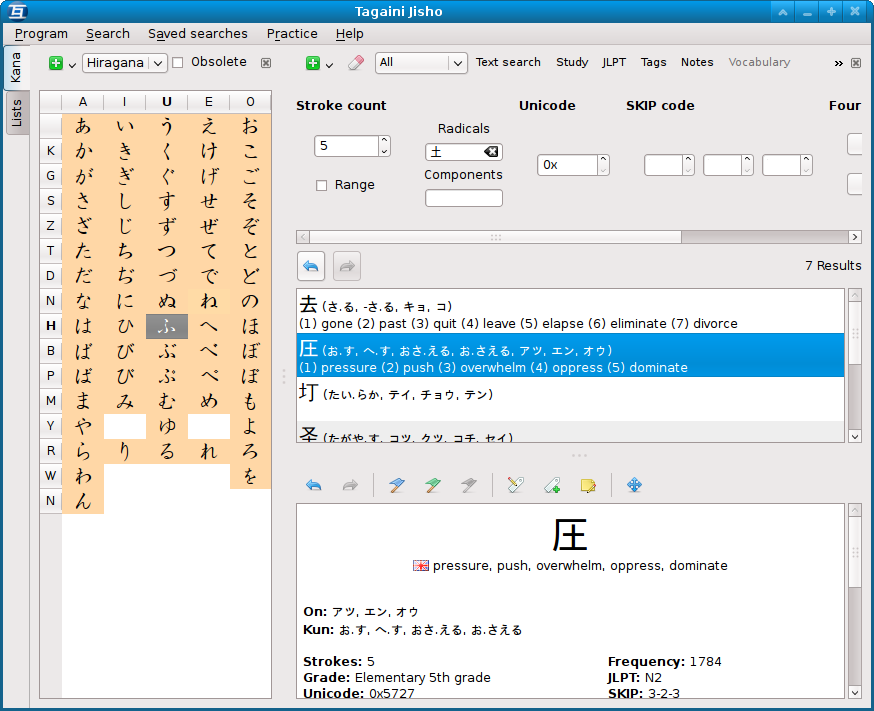
Task: Open the Practice menu
Action: [292, 34]
